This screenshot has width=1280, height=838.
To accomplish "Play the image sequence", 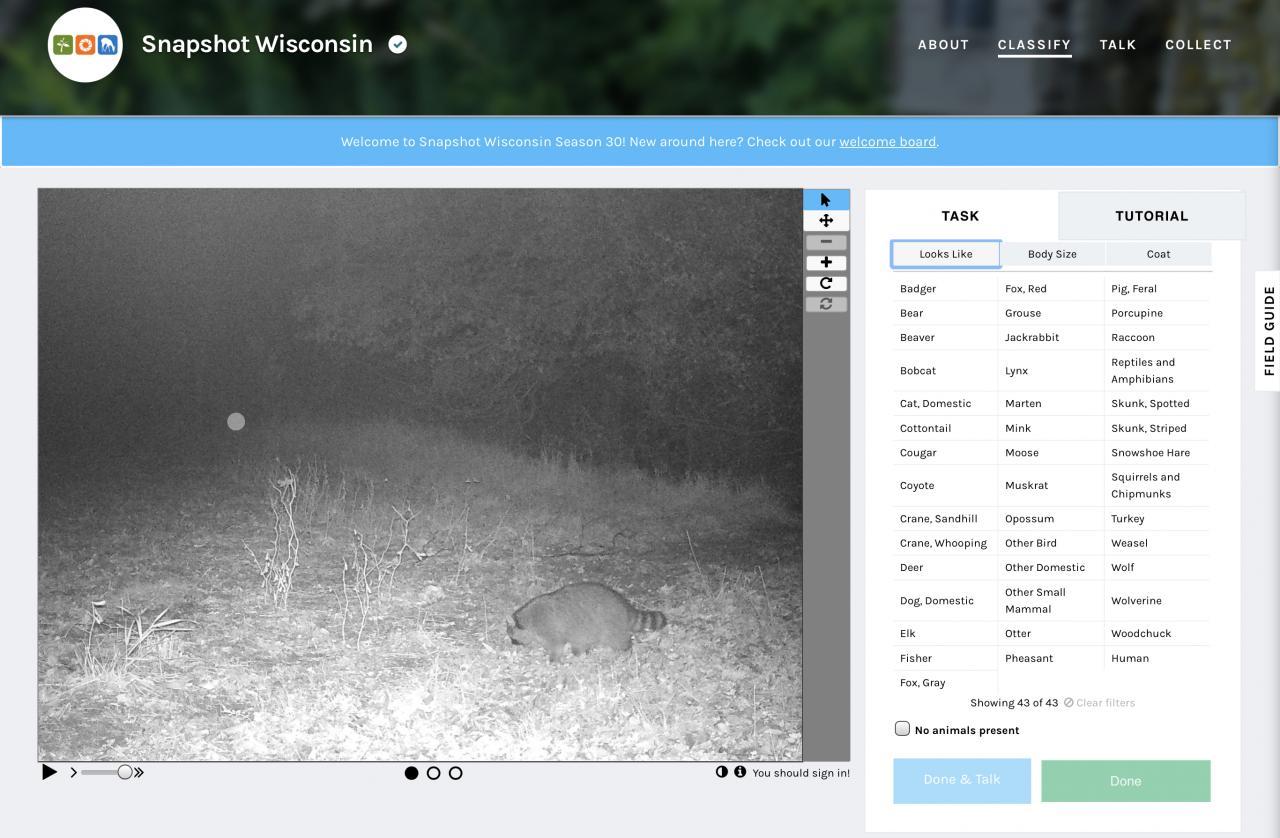I will (x=49, y=772).
